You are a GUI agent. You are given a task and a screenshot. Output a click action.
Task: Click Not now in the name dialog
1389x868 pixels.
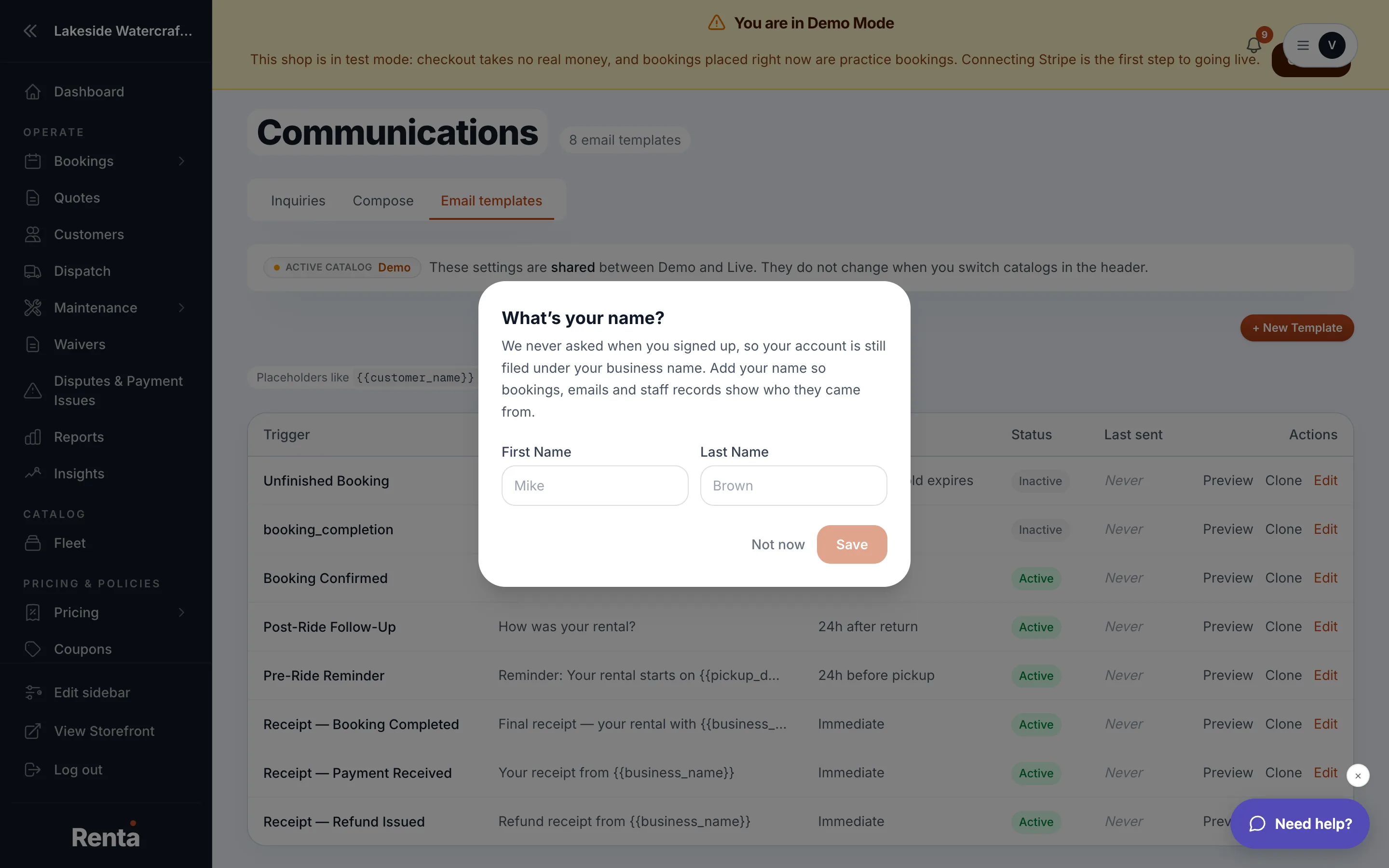click(x=778, y=544)
